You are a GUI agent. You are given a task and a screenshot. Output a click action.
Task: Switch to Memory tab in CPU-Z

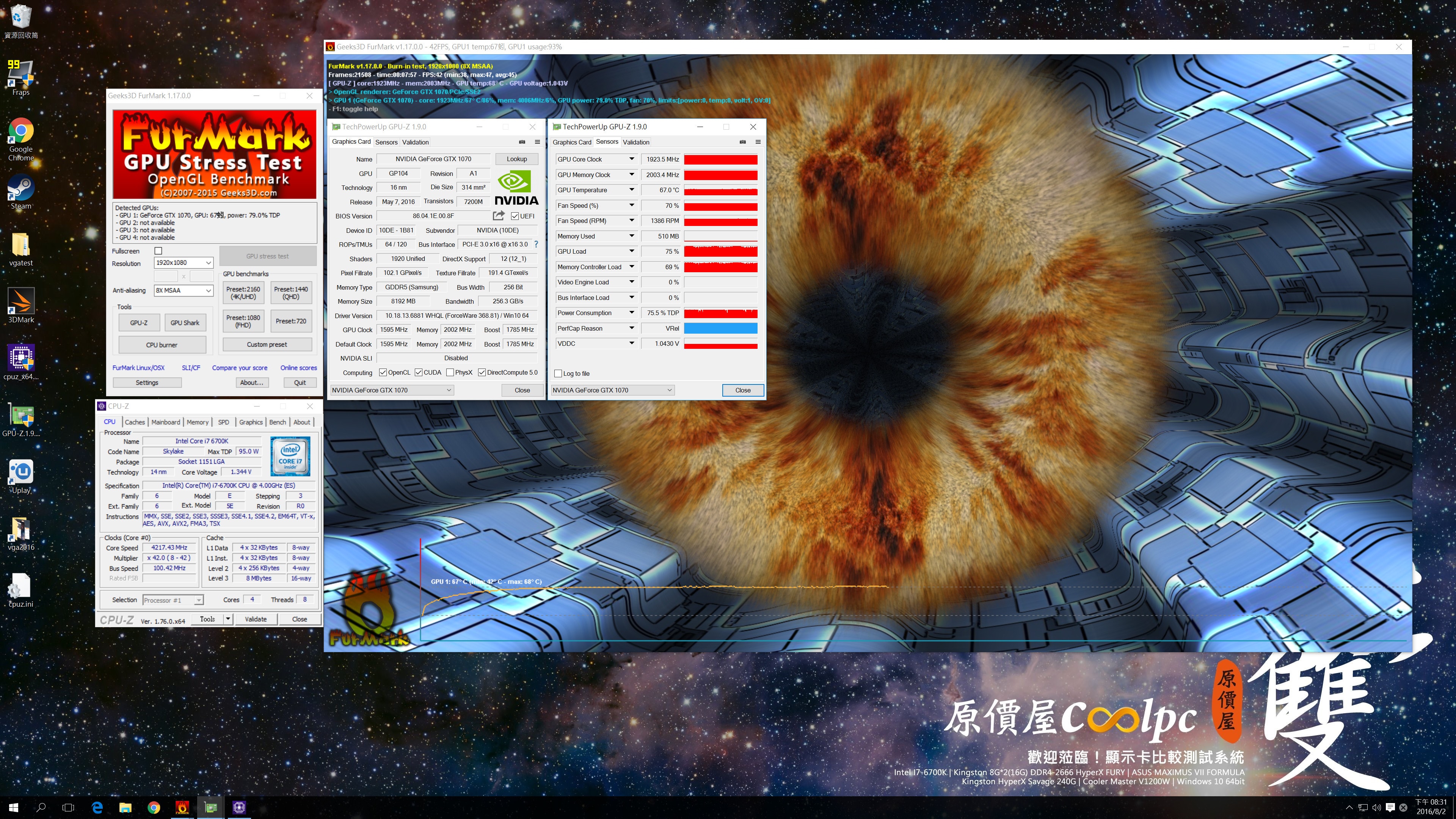pyautogui.click(x=197, y=422)
